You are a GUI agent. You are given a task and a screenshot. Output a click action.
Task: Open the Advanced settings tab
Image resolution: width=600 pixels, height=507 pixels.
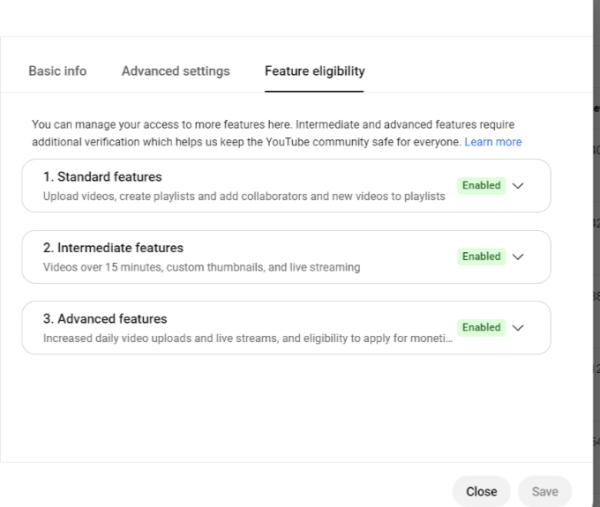pos(175,71)
